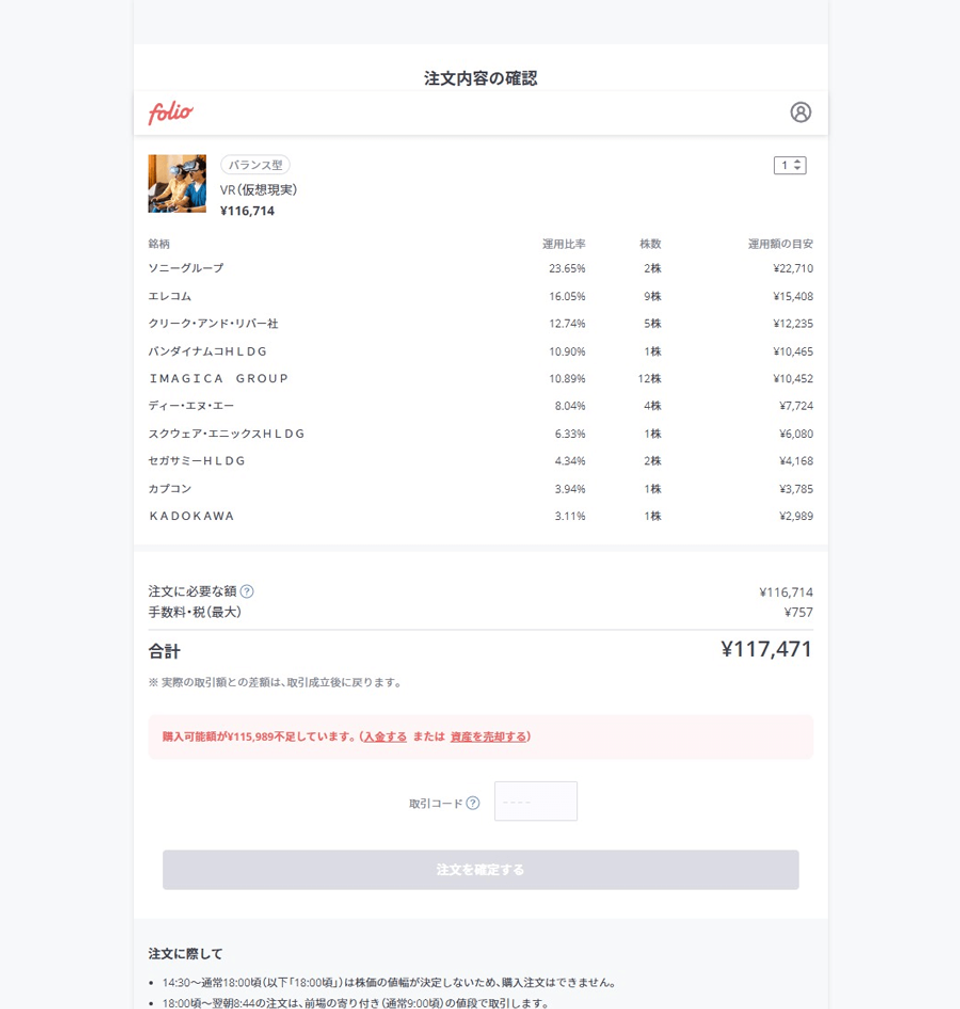This screenshot has width=960, height=1009.
Task: Click the folio logo
Action: tap(171, 113)
